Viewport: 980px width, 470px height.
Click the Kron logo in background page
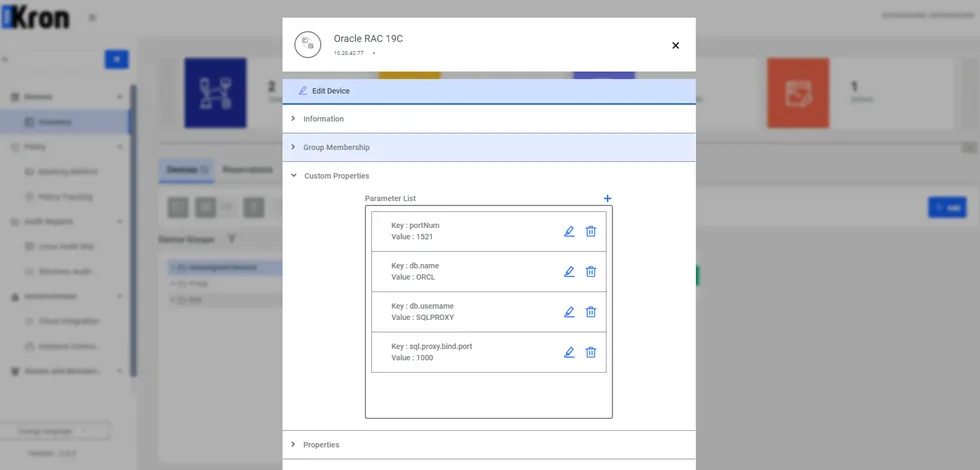point(35,17)
